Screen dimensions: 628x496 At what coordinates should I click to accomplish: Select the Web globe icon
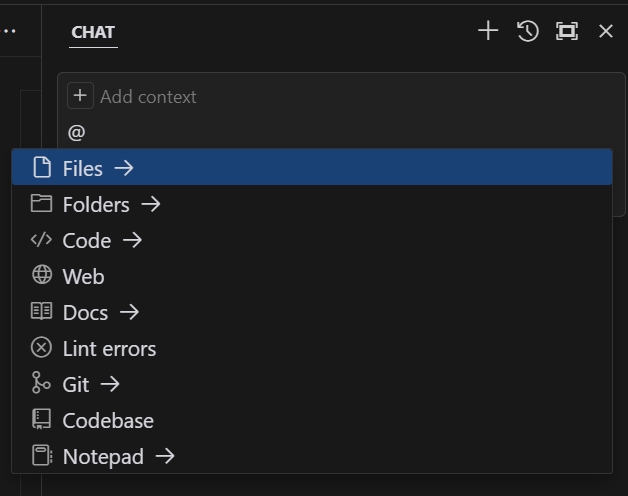[42, 275]
